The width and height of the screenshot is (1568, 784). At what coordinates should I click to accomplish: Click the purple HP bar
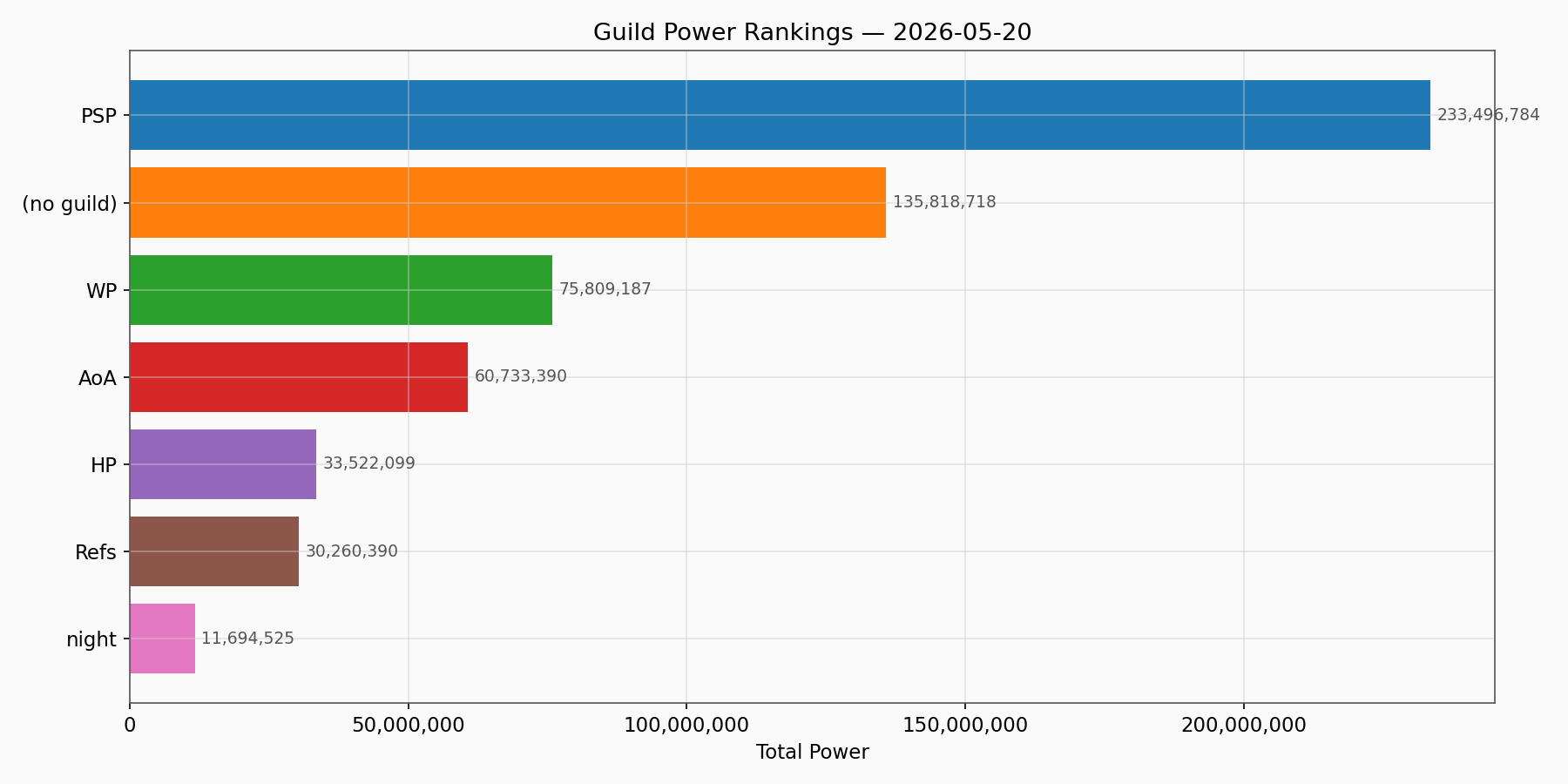click(x=223, y=464)
